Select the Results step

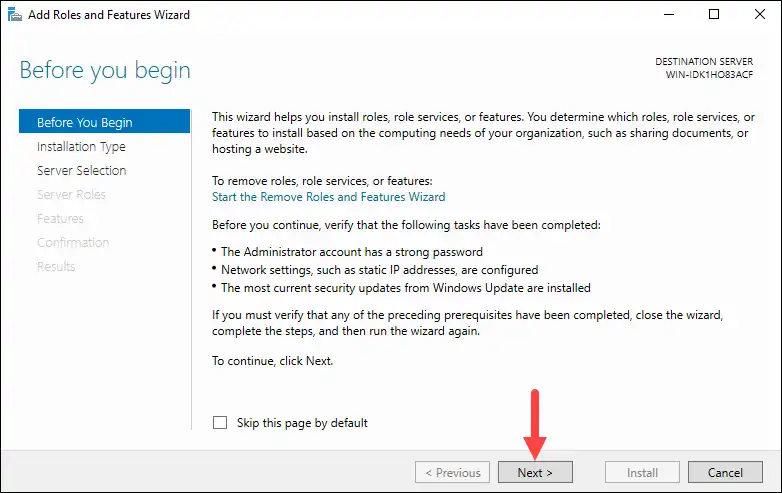pyautogui.click(x=56, y=266)
